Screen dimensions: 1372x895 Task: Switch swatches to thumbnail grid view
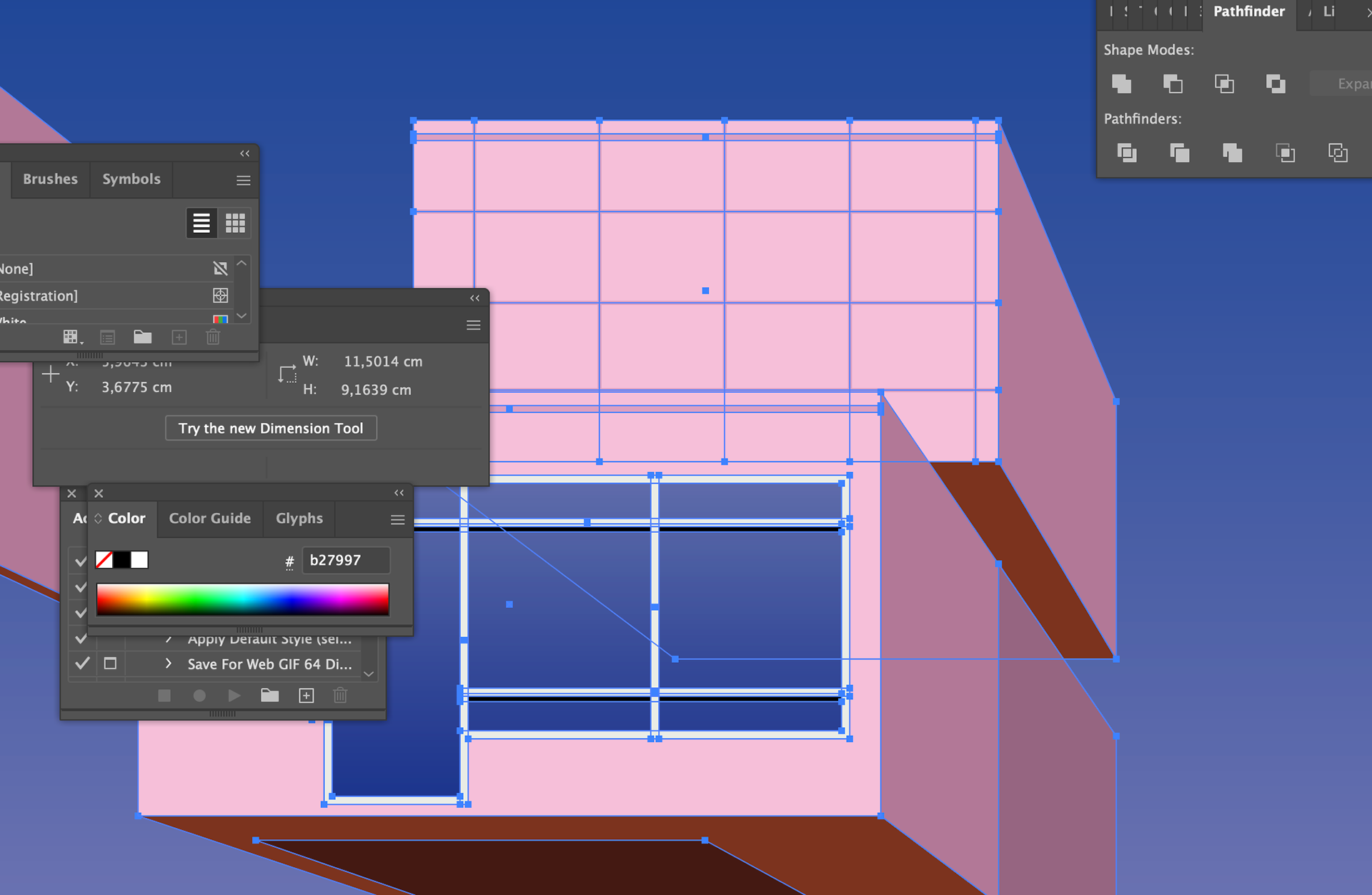click(235, 224)
